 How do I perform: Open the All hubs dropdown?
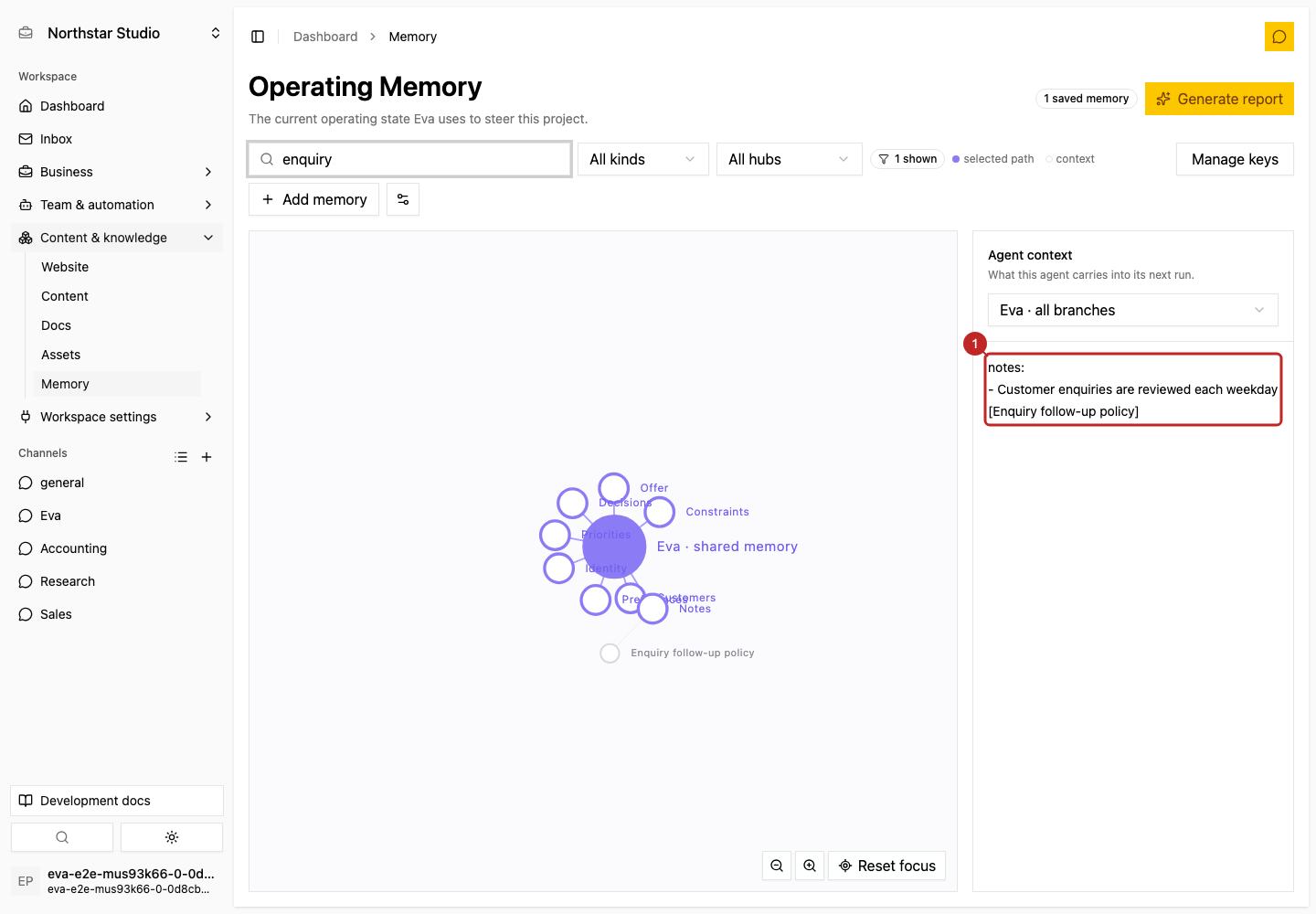point(790,159)
